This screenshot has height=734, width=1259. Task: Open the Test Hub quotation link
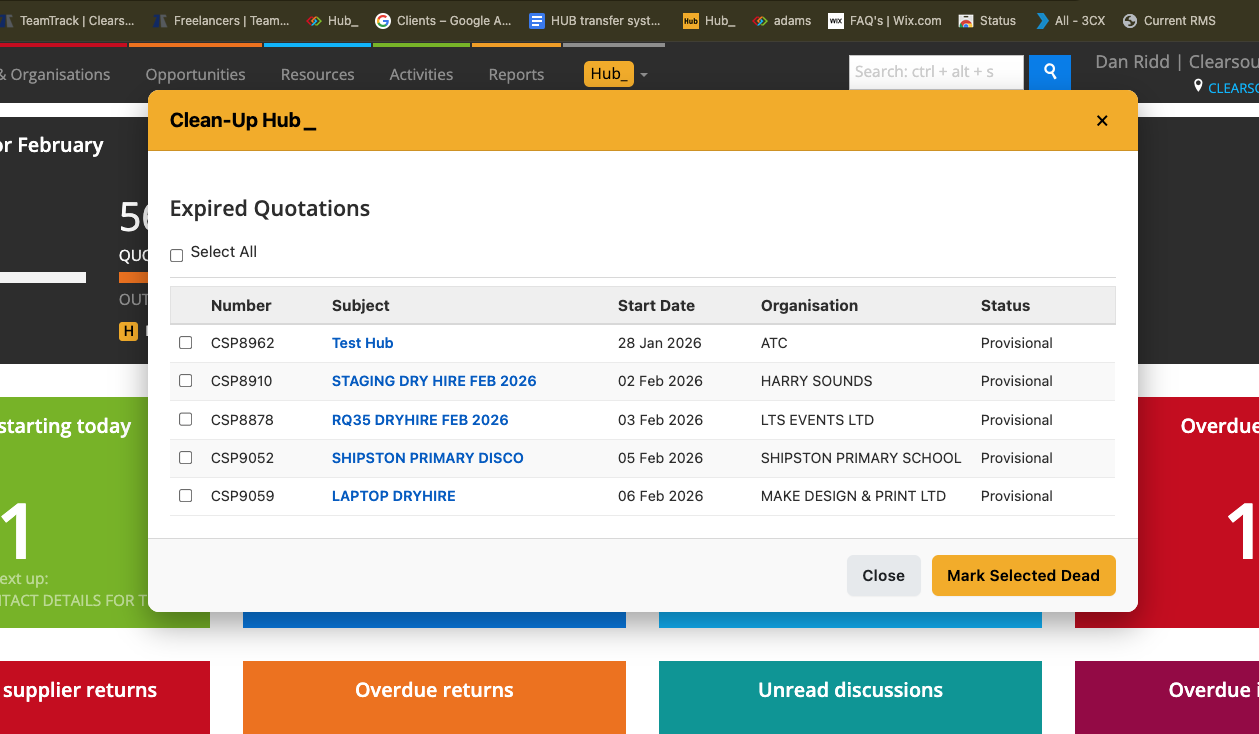pyautogui.click(x=362, y=342)
